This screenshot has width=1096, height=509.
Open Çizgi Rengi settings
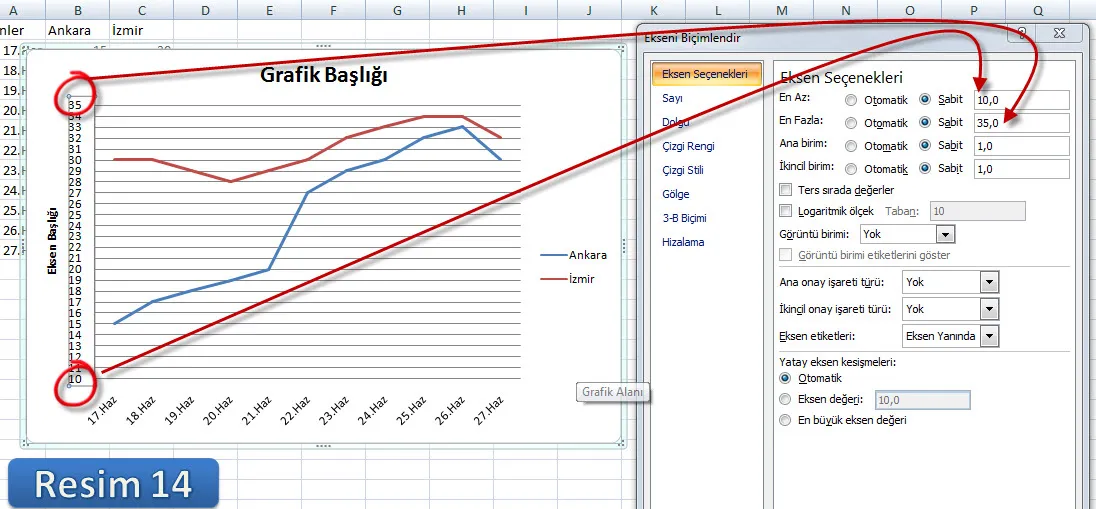[688, 146]
